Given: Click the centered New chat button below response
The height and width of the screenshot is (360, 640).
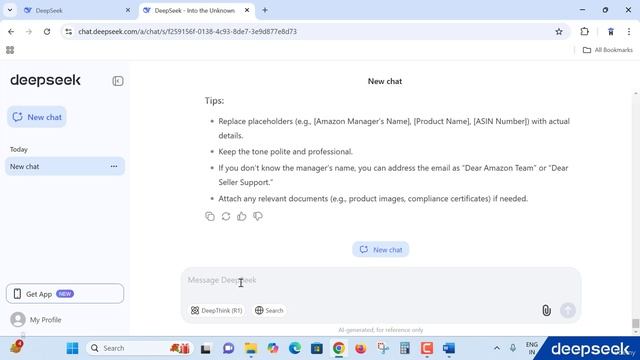Looking at the screenshot, I should [x=380, y=249].
